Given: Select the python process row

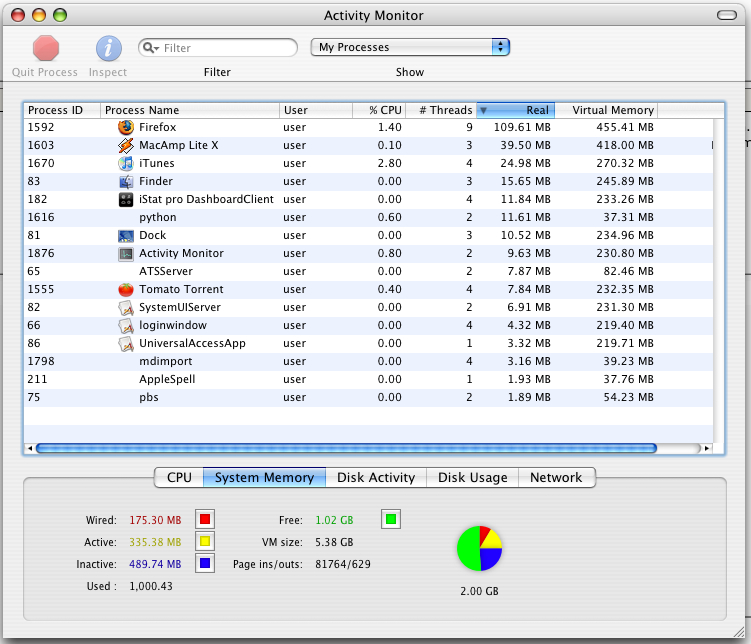Looking at the screenshot, I should [368, 217].
